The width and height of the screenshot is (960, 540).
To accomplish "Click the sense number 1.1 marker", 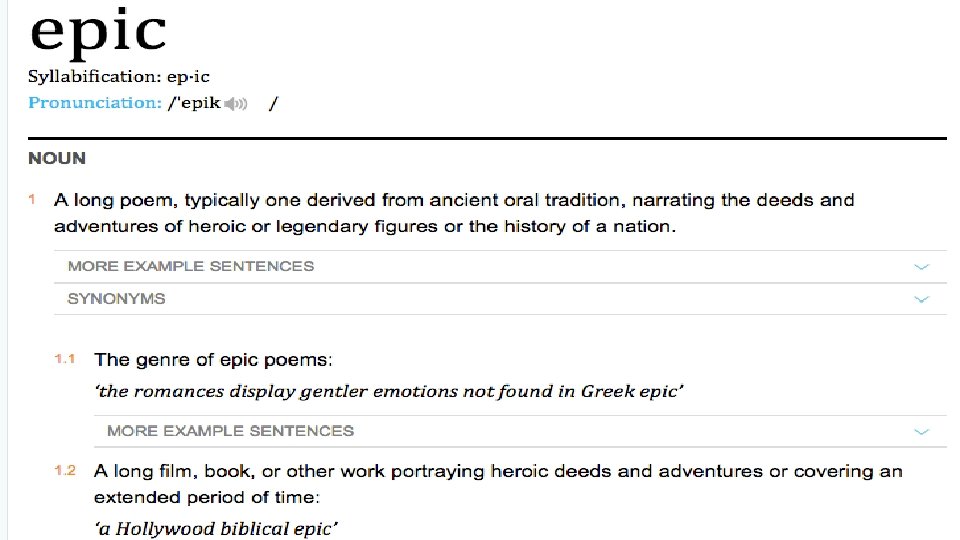I will [65, 358].
